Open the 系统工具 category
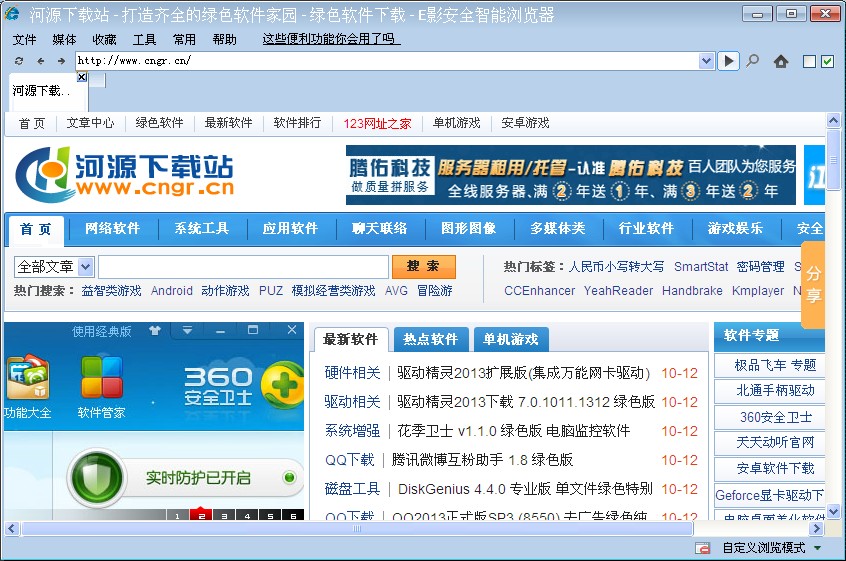The height and width of the screenshot is (561, 846). [202, 229]
